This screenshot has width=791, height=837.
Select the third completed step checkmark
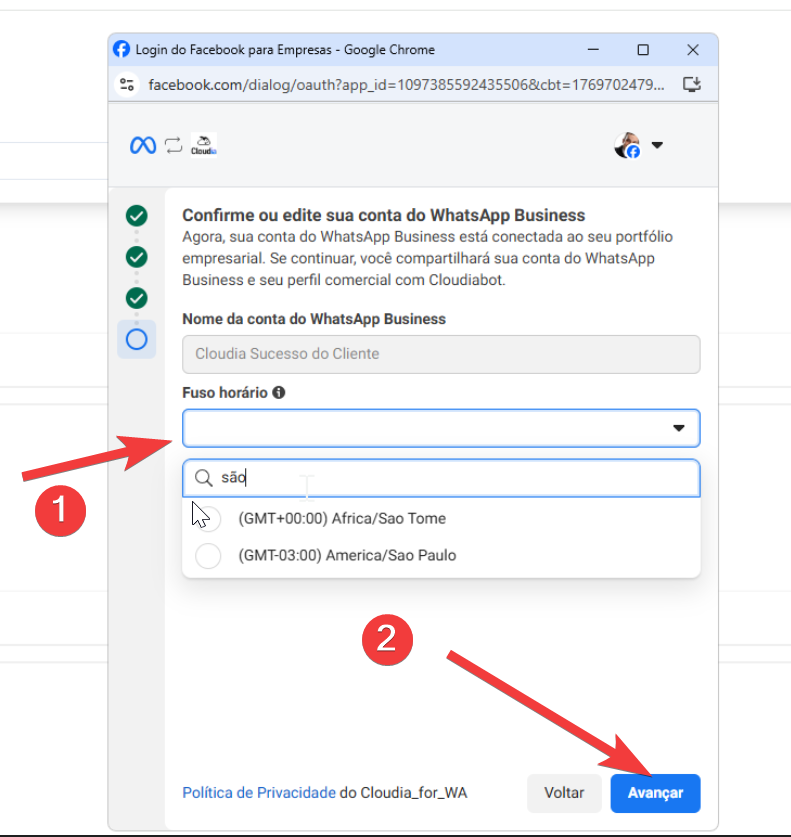137,298
